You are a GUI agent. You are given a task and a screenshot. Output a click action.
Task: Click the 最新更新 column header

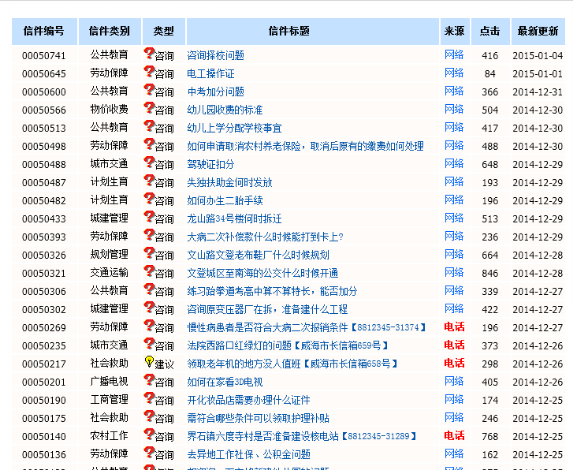click(538, 31)
